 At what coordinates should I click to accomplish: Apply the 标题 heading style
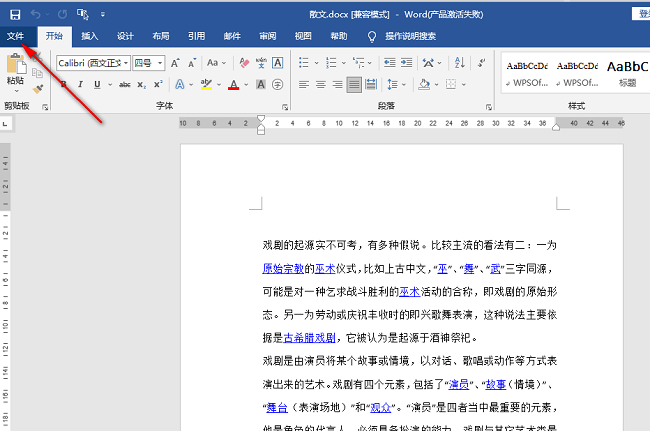[627, 73]
